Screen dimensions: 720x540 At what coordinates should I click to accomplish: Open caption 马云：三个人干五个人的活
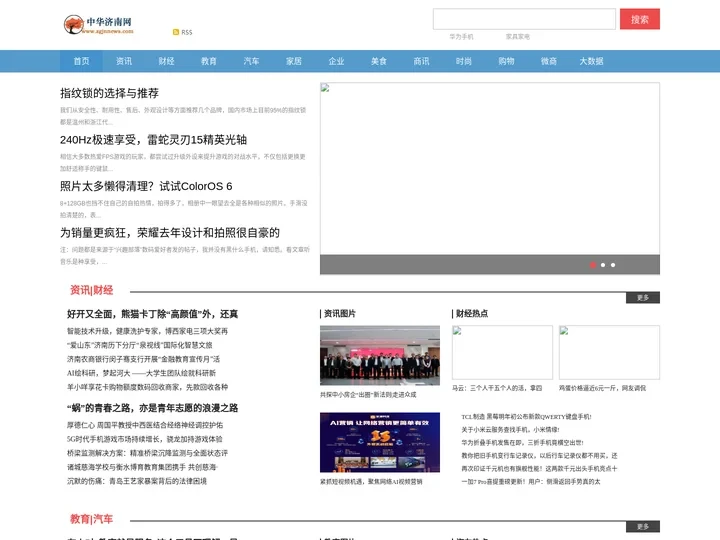tap(497, 388)
